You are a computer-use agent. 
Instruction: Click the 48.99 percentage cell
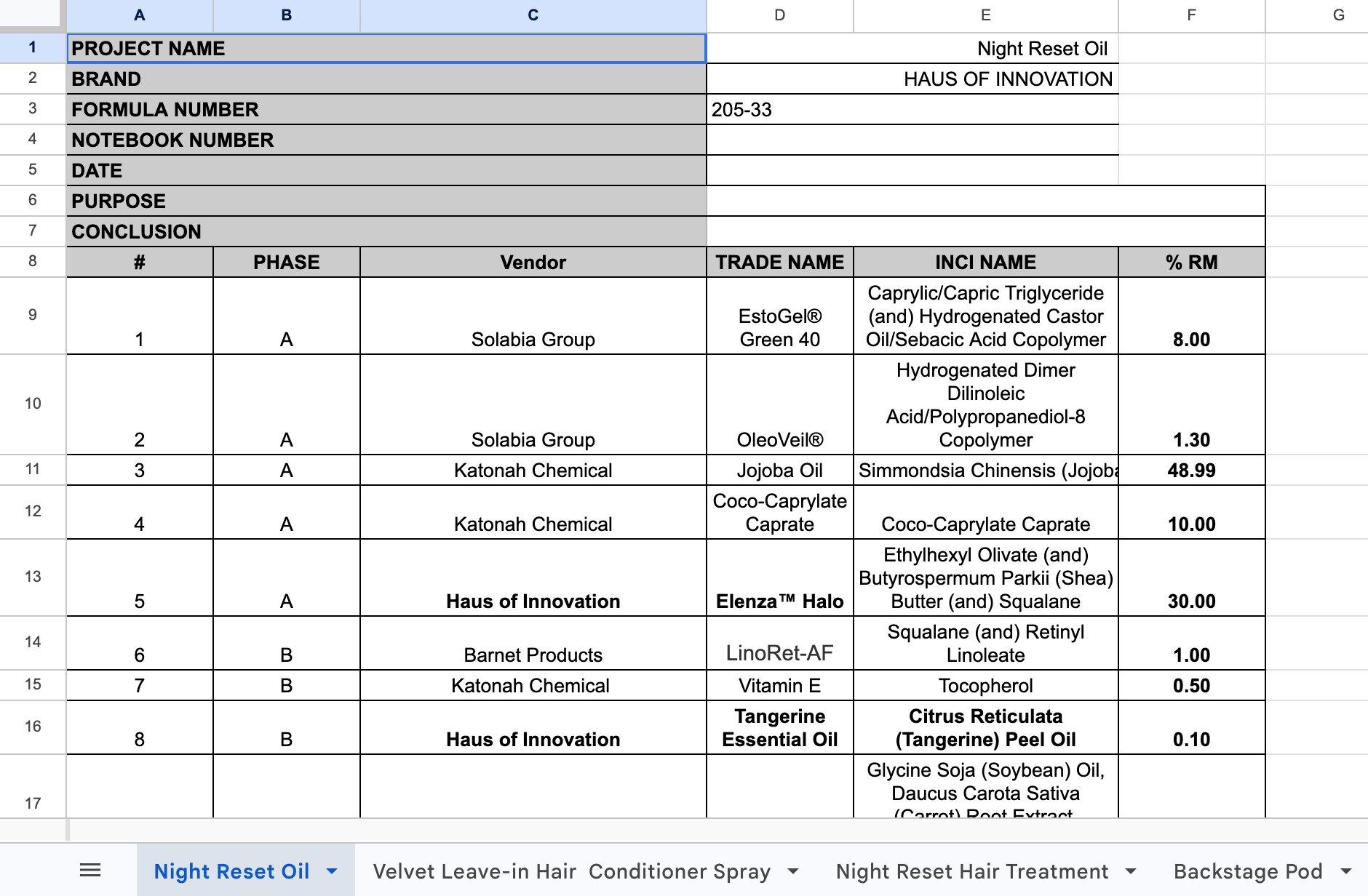tap(1192, 470)
